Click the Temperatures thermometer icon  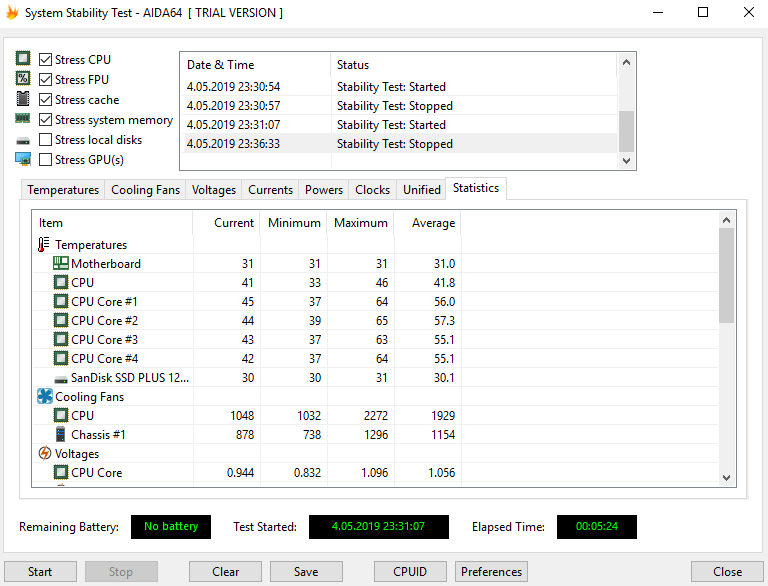click(44, 244)
